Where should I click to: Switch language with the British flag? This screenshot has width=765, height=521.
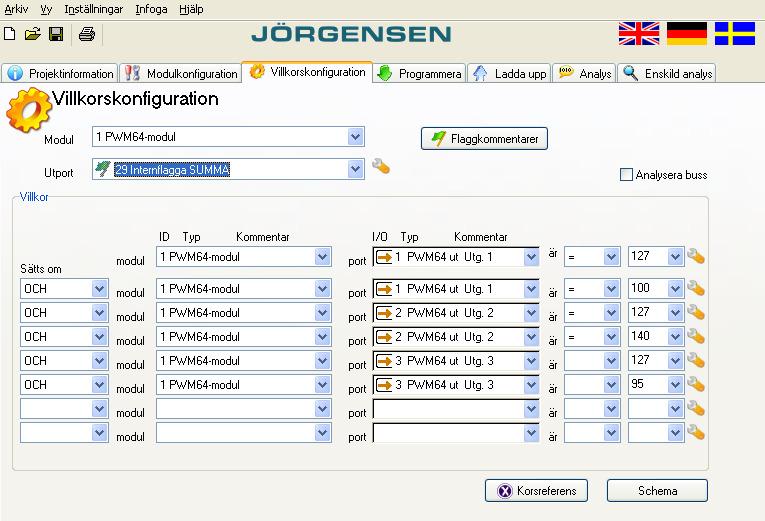639,34
